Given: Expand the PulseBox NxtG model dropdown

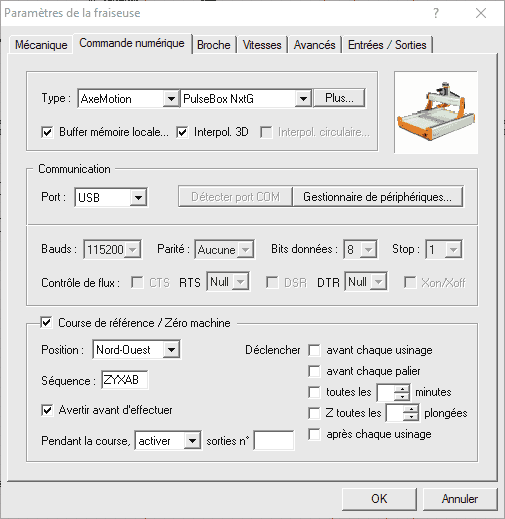Looking at the screenshot, I should [303, 99].
